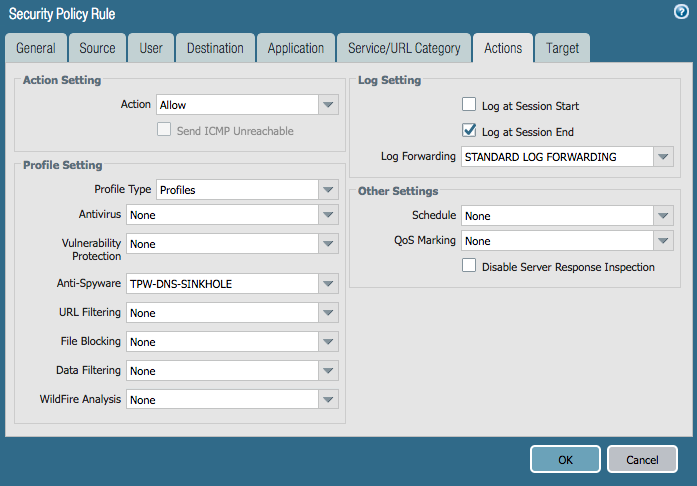
Task: Expand the Schedule dropdown arrow
Action: pos(663,215)
